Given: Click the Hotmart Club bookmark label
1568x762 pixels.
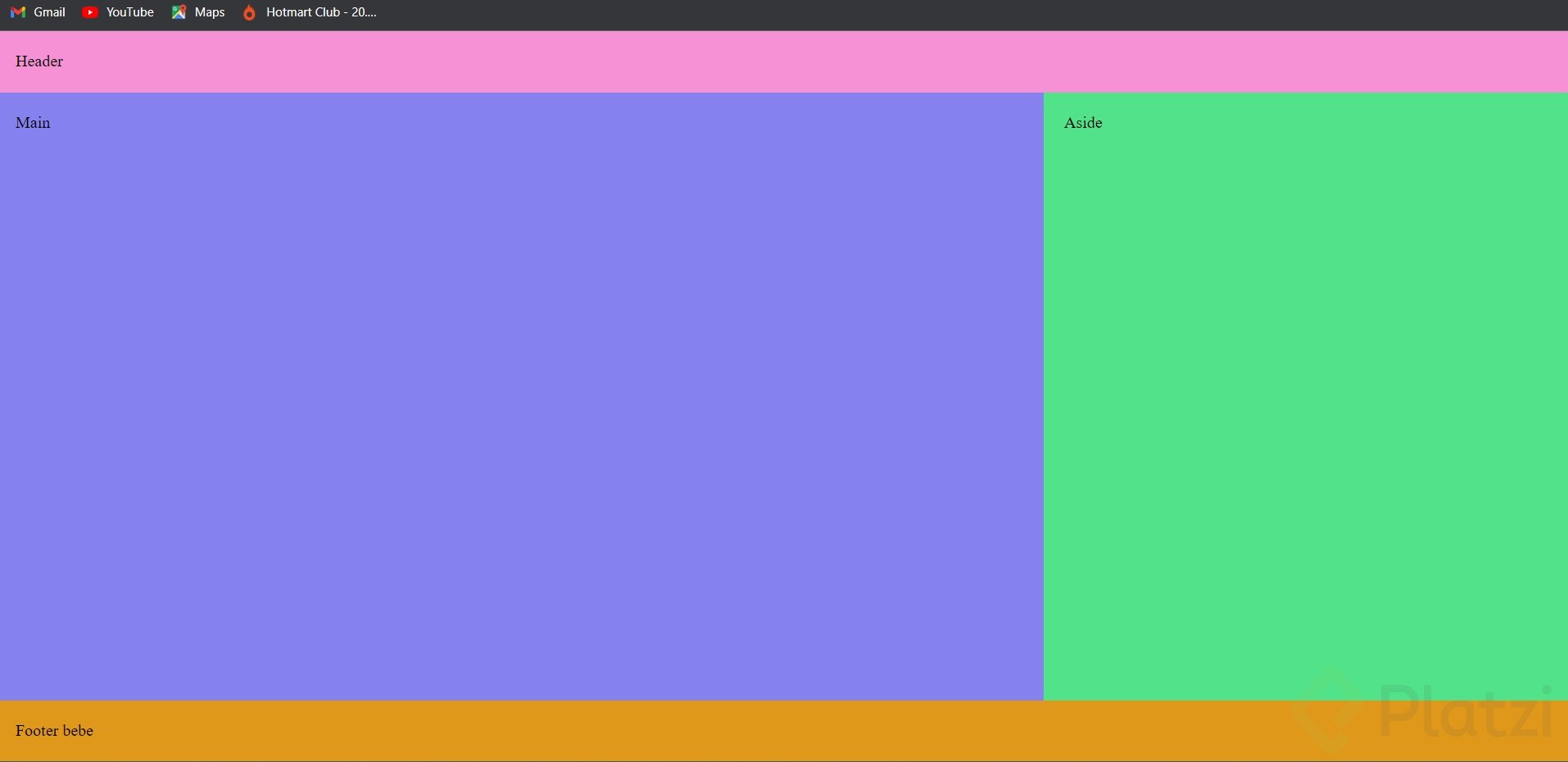Looking at the screenshot, I should click(x=321, y=12).
